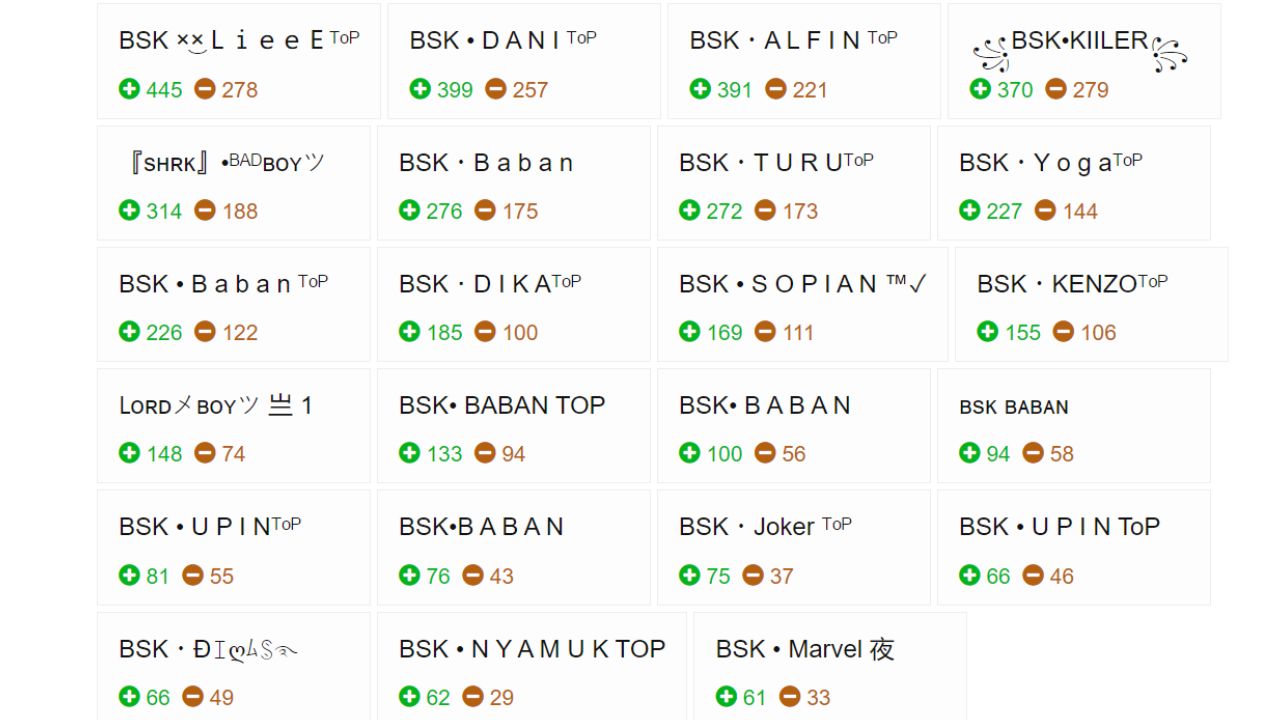Click minus icon next to 144
1280x720 pixels.
tap(1045, 210)
